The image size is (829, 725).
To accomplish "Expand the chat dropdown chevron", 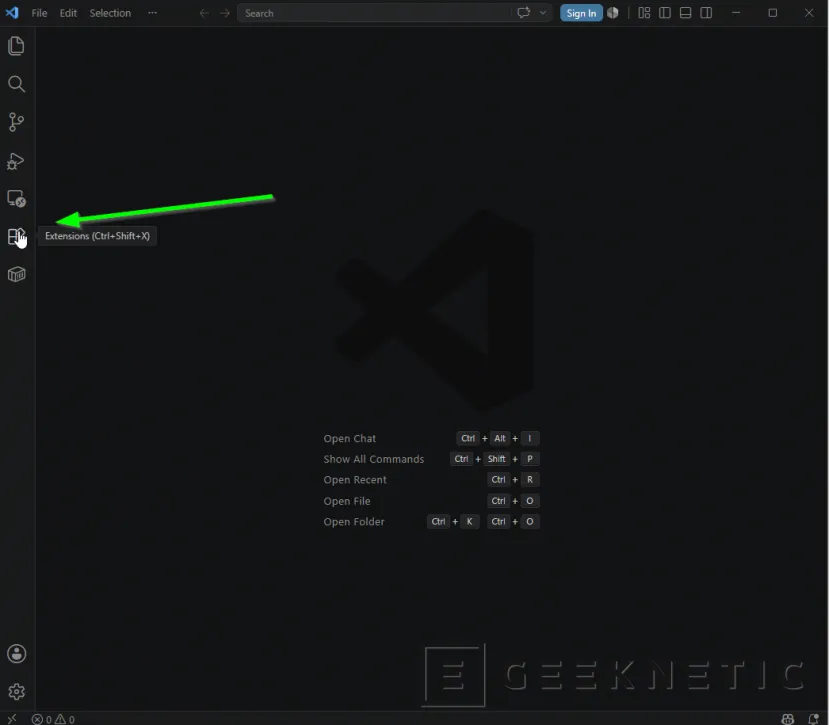I will [543, 13].
